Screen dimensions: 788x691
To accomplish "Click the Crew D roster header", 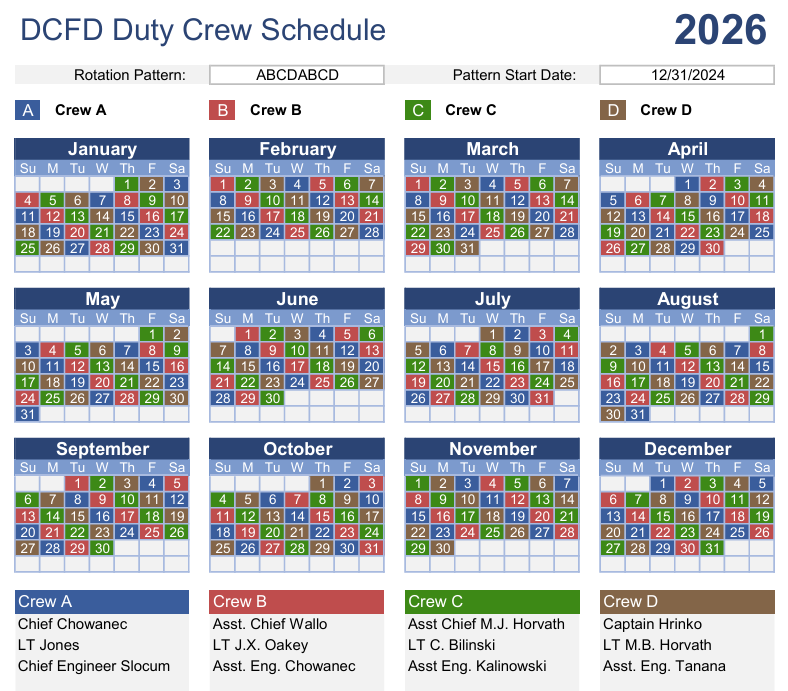I will tap(687, 602).
